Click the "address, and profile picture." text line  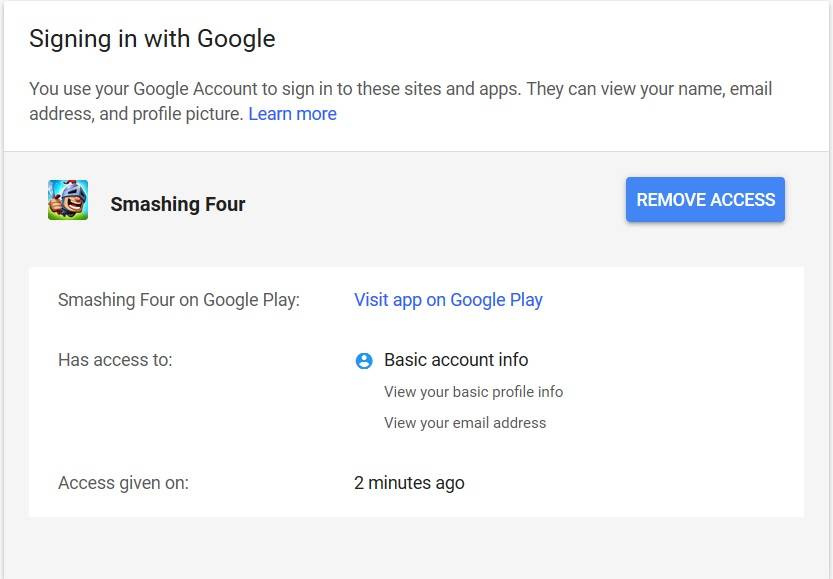(x=136, y=114)
